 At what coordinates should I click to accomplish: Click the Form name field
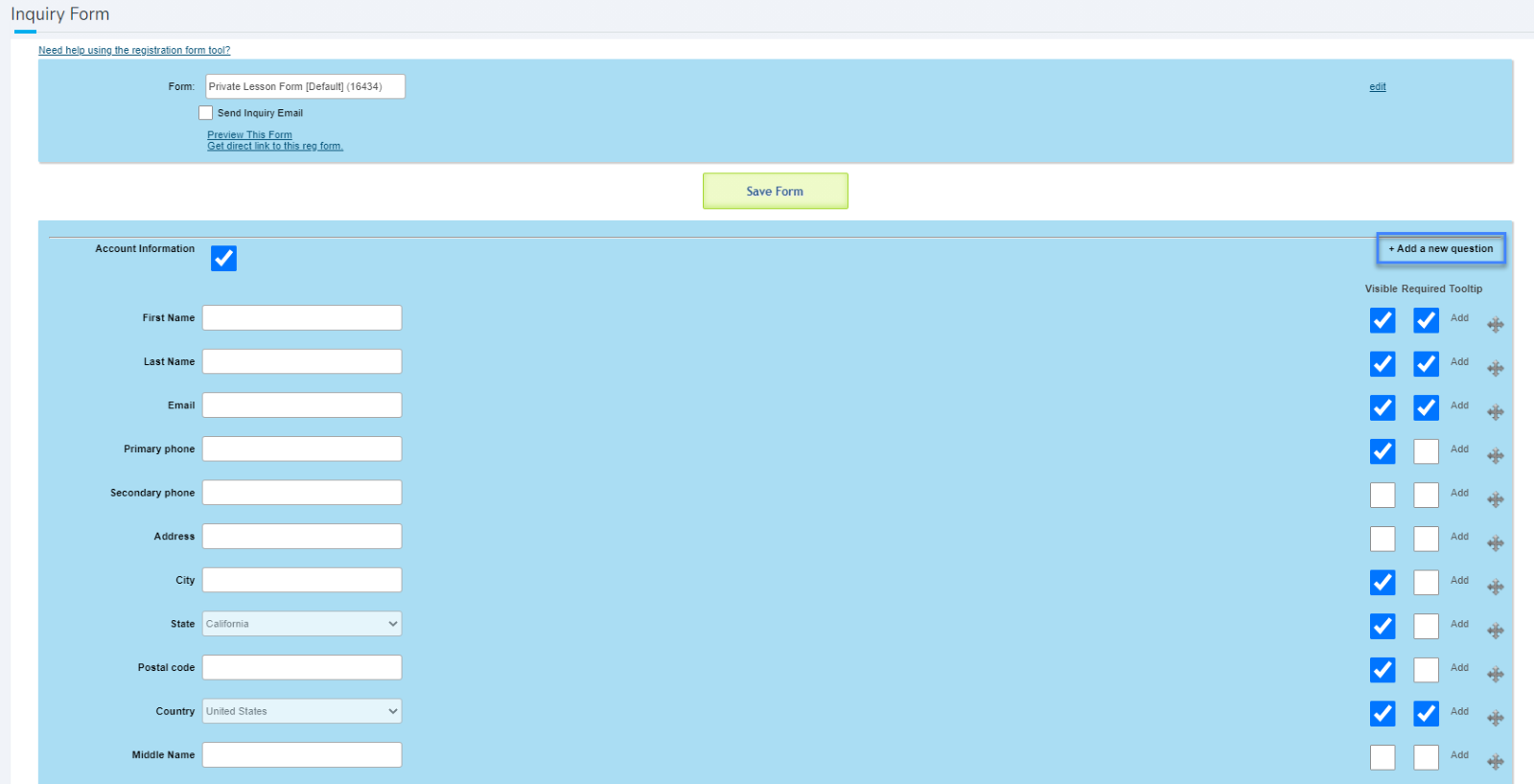pyautogui.click(x=305, y=86)
